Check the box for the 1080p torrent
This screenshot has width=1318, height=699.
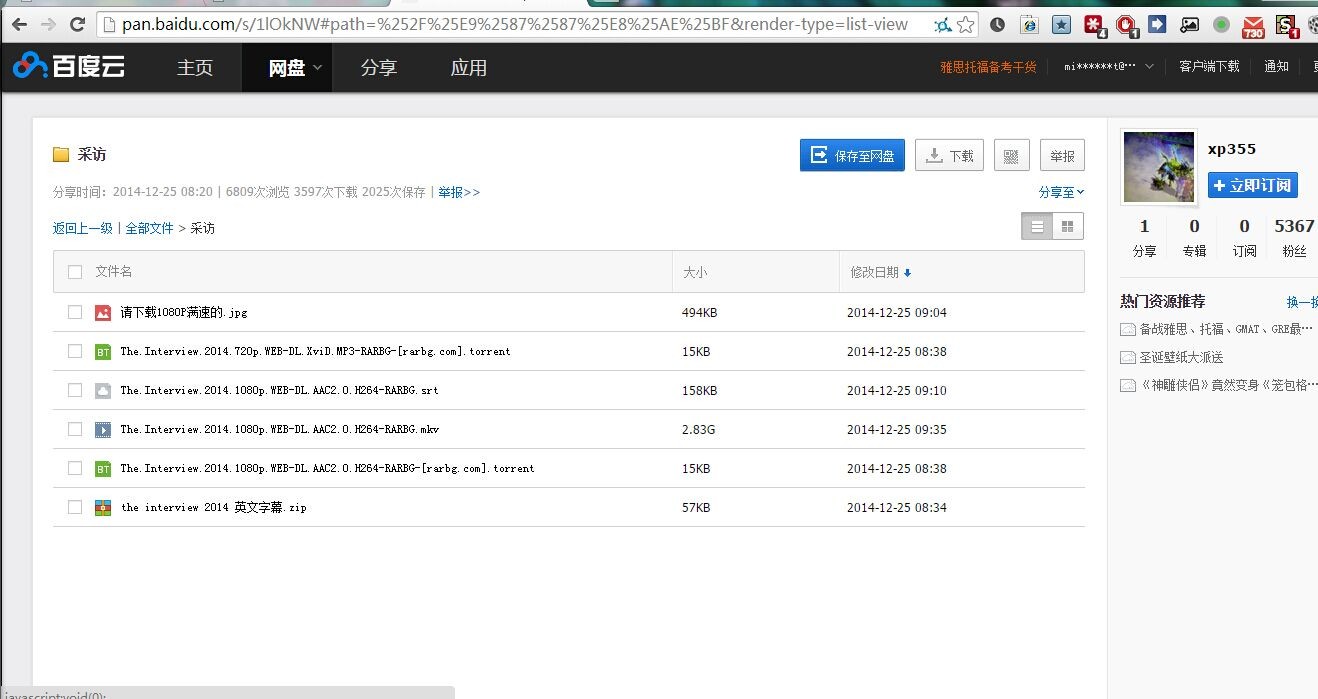coord(74,468)
